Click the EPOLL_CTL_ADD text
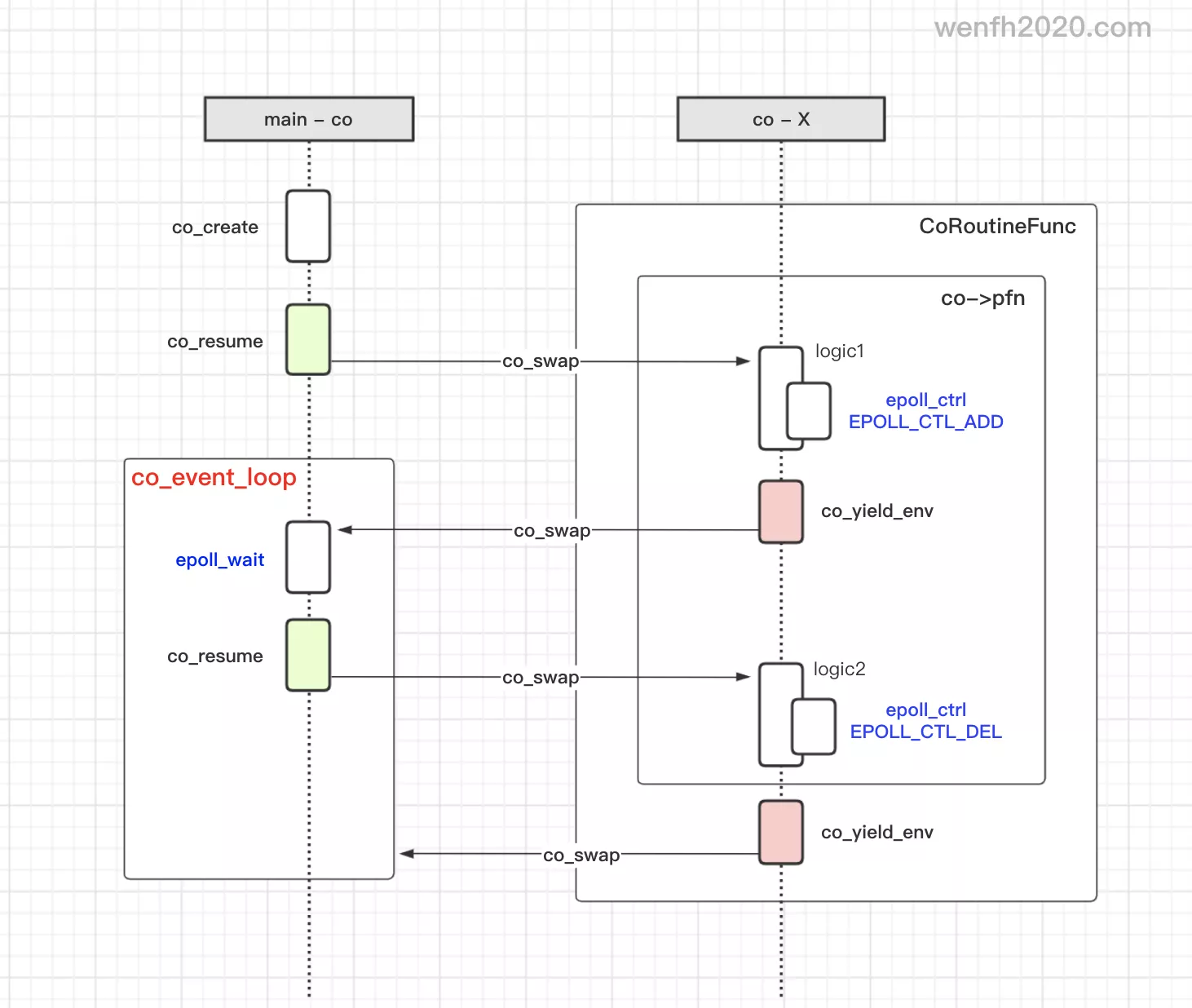This screenshot has height=1008, width=1192. [925, 422]
